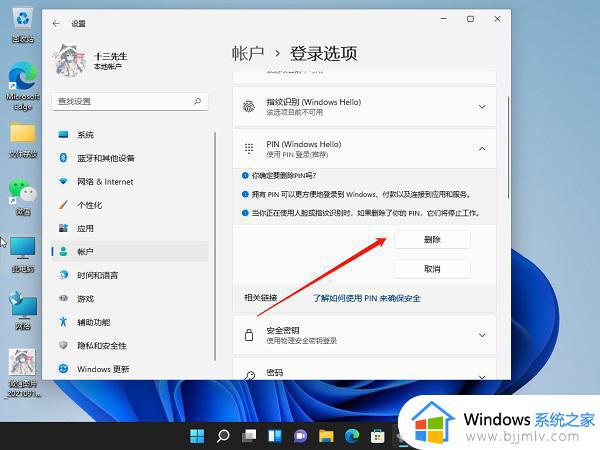Click the security key lock icon
Viewport: 600px width, 450px height.
click(x=249, y=335)
